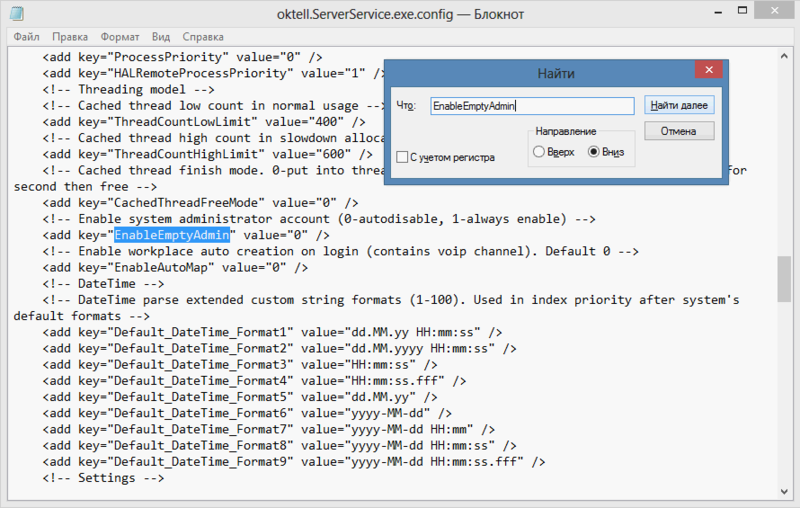Click the scroll down arrow of text area

point(784,492)
